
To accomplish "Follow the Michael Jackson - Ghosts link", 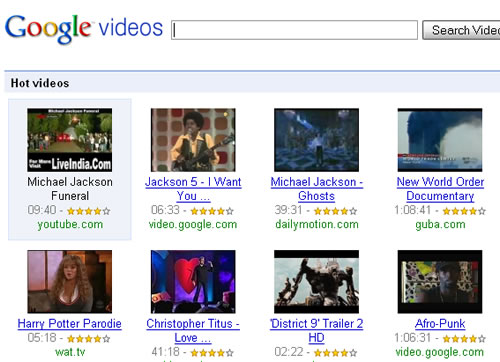I will point(316,189).
